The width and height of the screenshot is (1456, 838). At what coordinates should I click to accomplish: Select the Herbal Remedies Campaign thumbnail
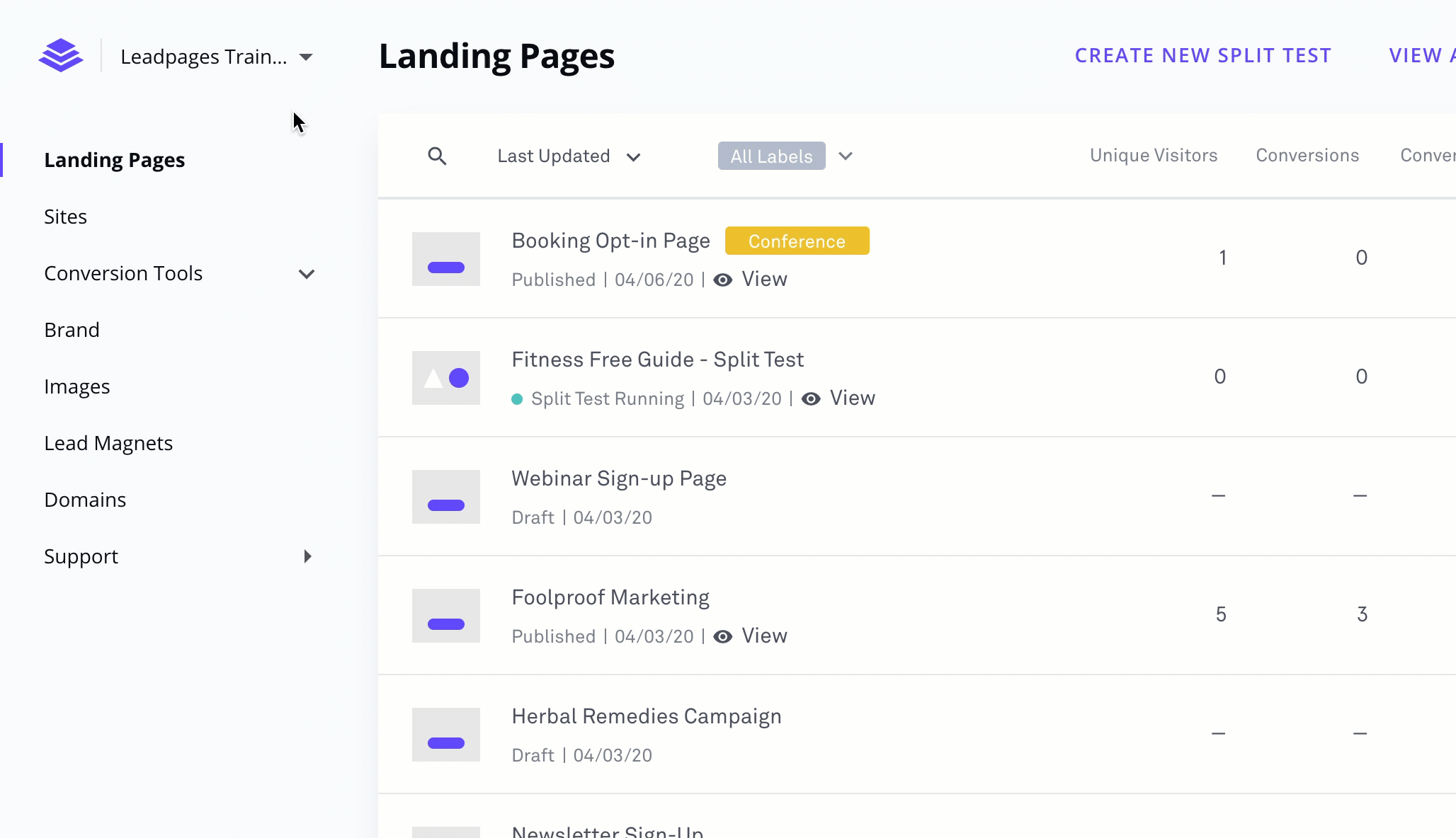tap(445, 735)
